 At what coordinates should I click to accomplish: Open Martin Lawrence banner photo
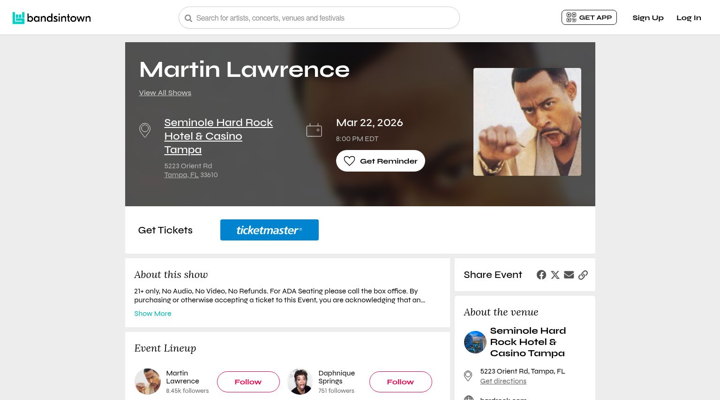(527, 122)
